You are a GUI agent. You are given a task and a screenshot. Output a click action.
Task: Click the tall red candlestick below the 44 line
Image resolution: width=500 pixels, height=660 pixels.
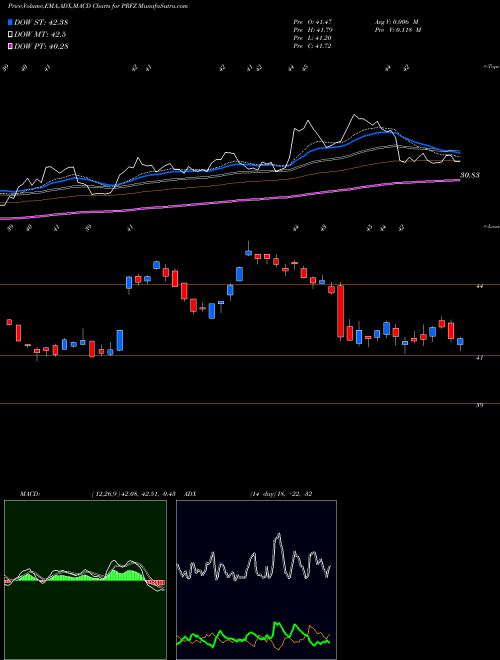click(x=340, y=311)
